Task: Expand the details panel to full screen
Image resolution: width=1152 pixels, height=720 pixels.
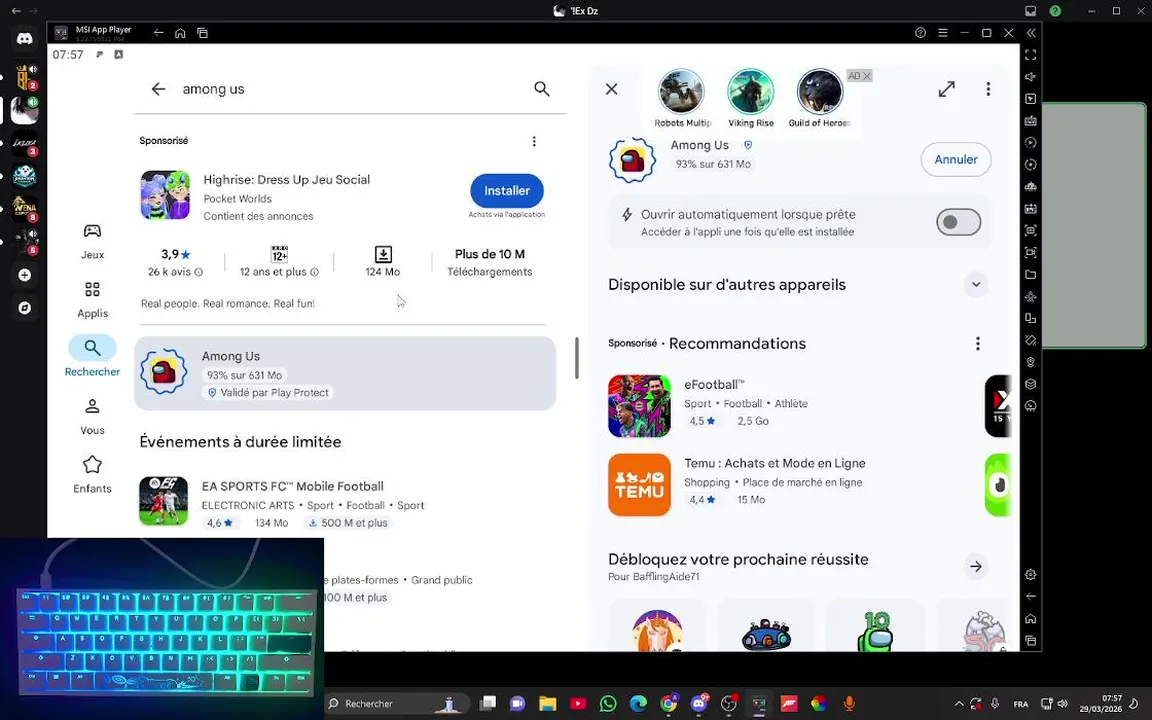Action: point(946,89)
